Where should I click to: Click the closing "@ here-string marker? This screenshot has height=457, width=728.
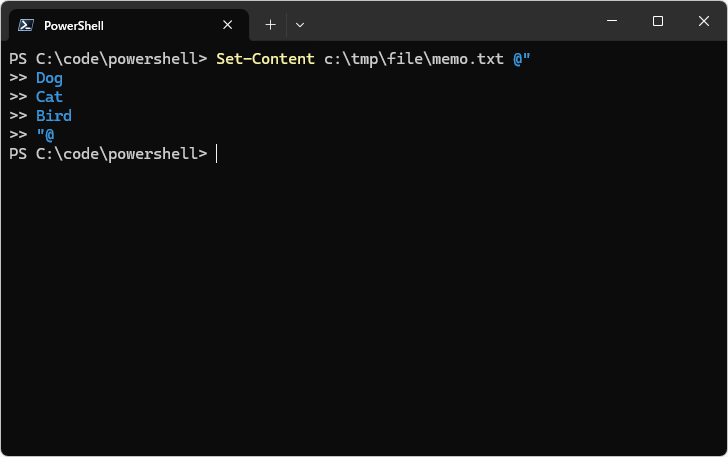click(x=45, y=135)
